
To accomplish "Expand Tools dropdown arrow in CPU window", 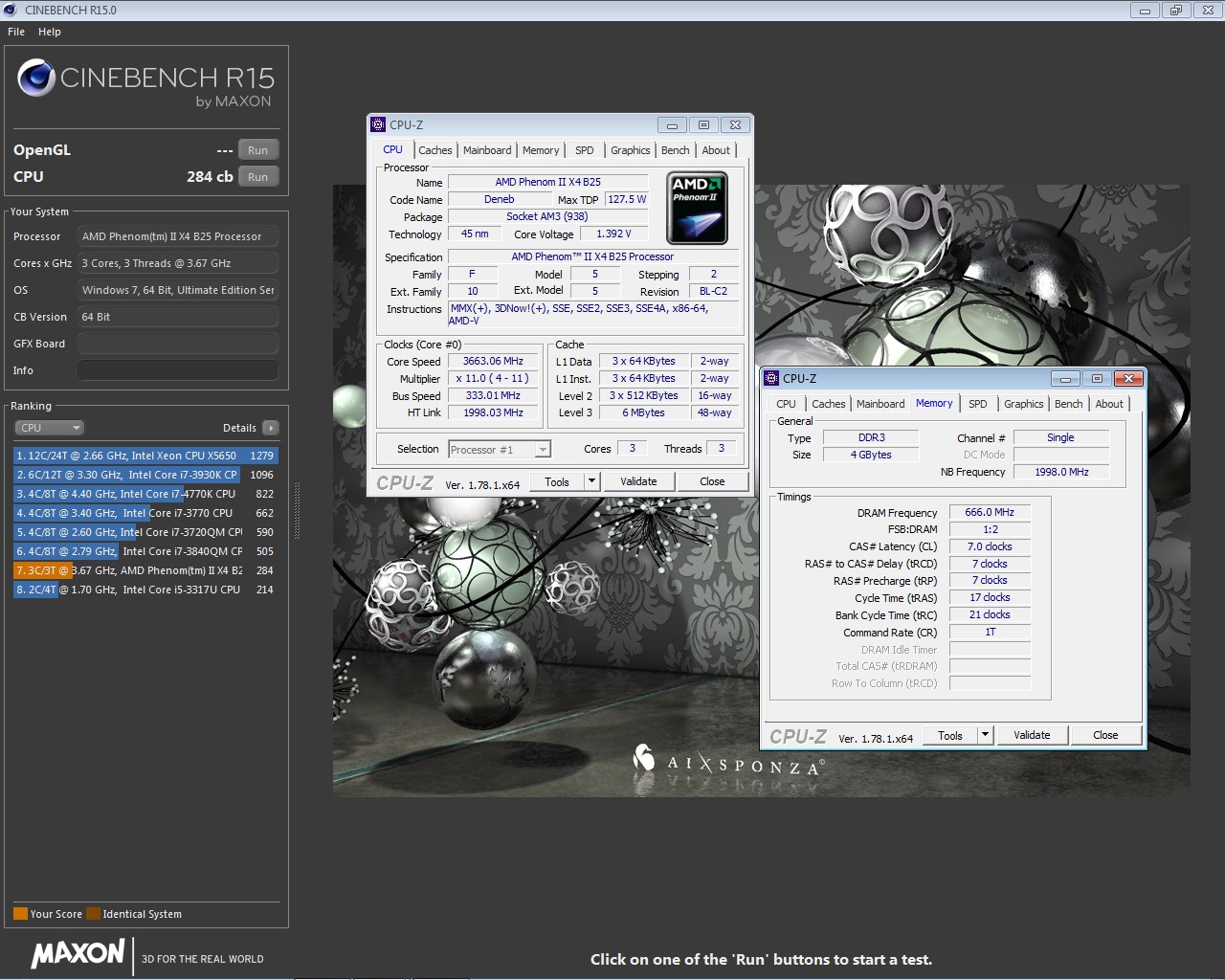I will pos(591,481).
